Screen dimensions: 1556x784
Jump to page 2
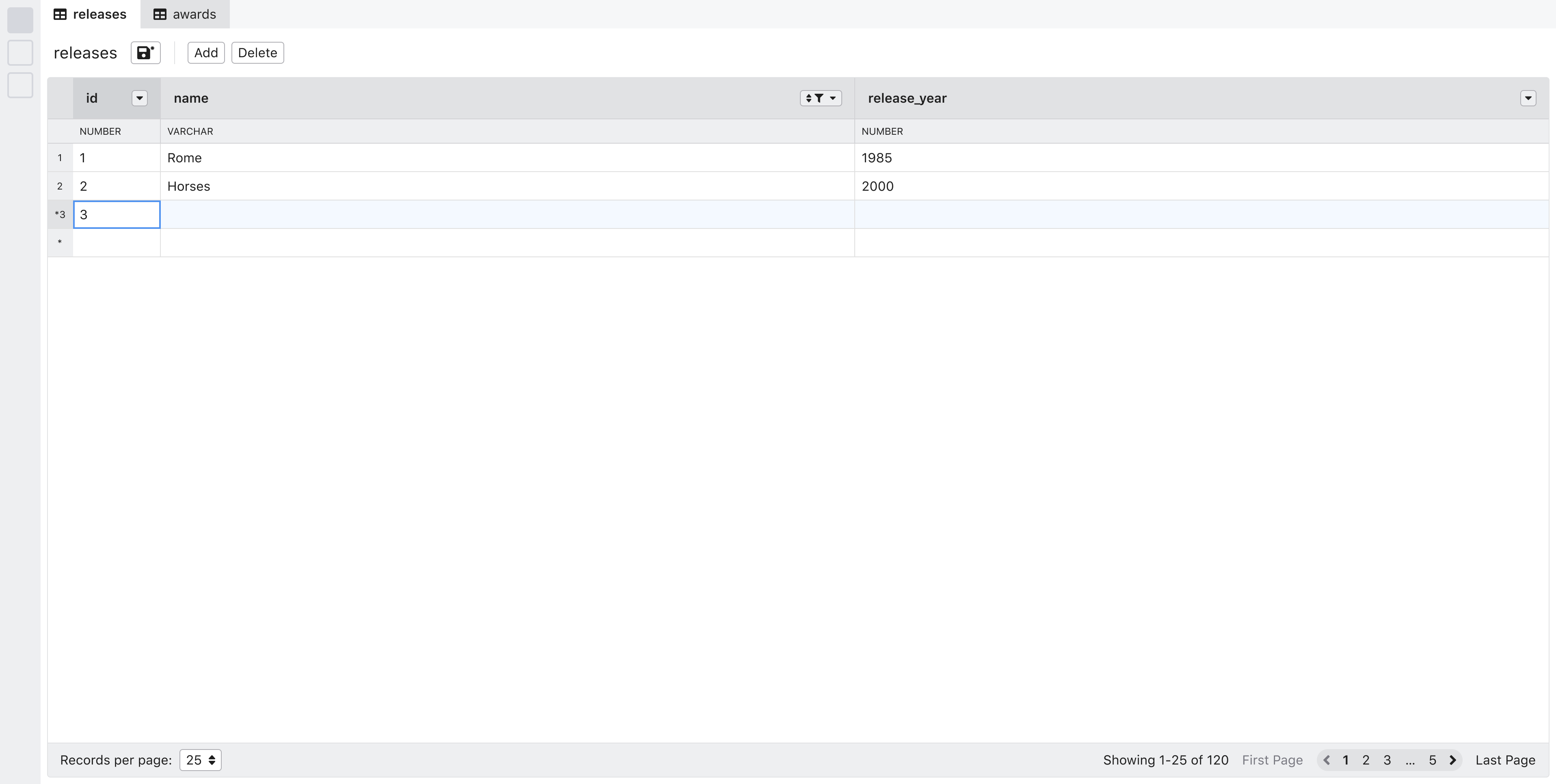point(1366,760)
